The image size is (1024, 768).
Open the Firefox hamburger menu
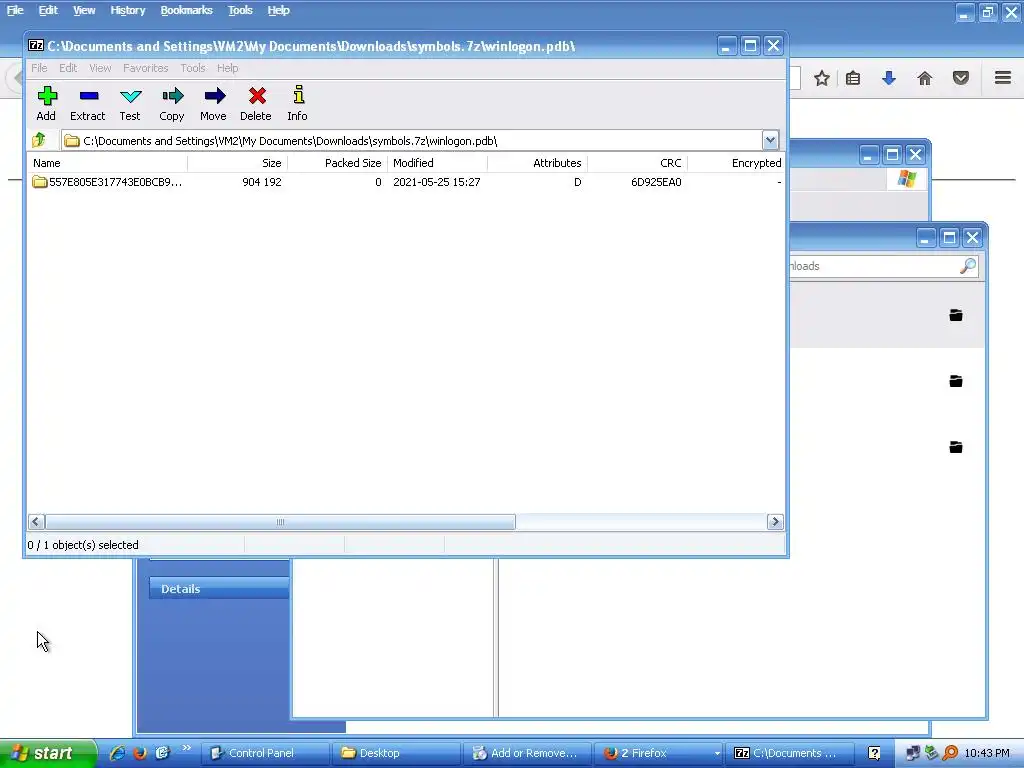[1003, 78]
